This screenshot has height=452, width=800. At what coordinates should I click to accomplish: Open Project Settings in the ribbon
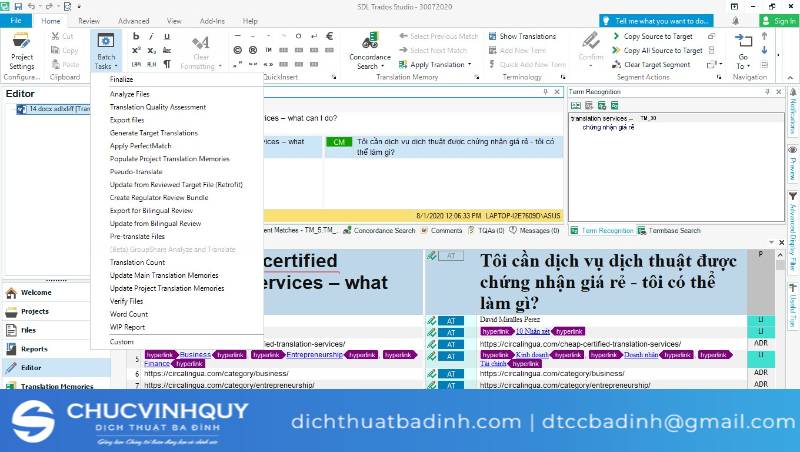click(x=21, y=51)
